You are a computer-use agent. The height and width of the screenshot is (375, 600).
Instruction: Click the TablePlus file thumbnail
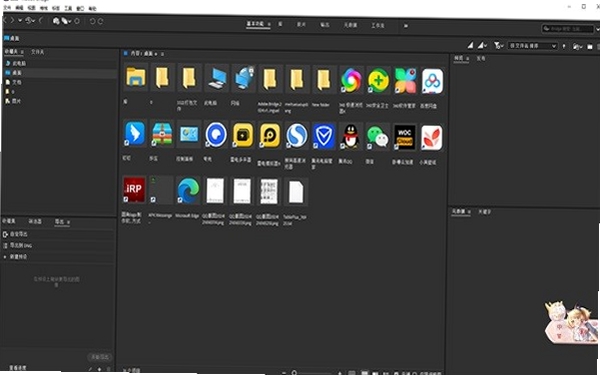tap(296, 192)
